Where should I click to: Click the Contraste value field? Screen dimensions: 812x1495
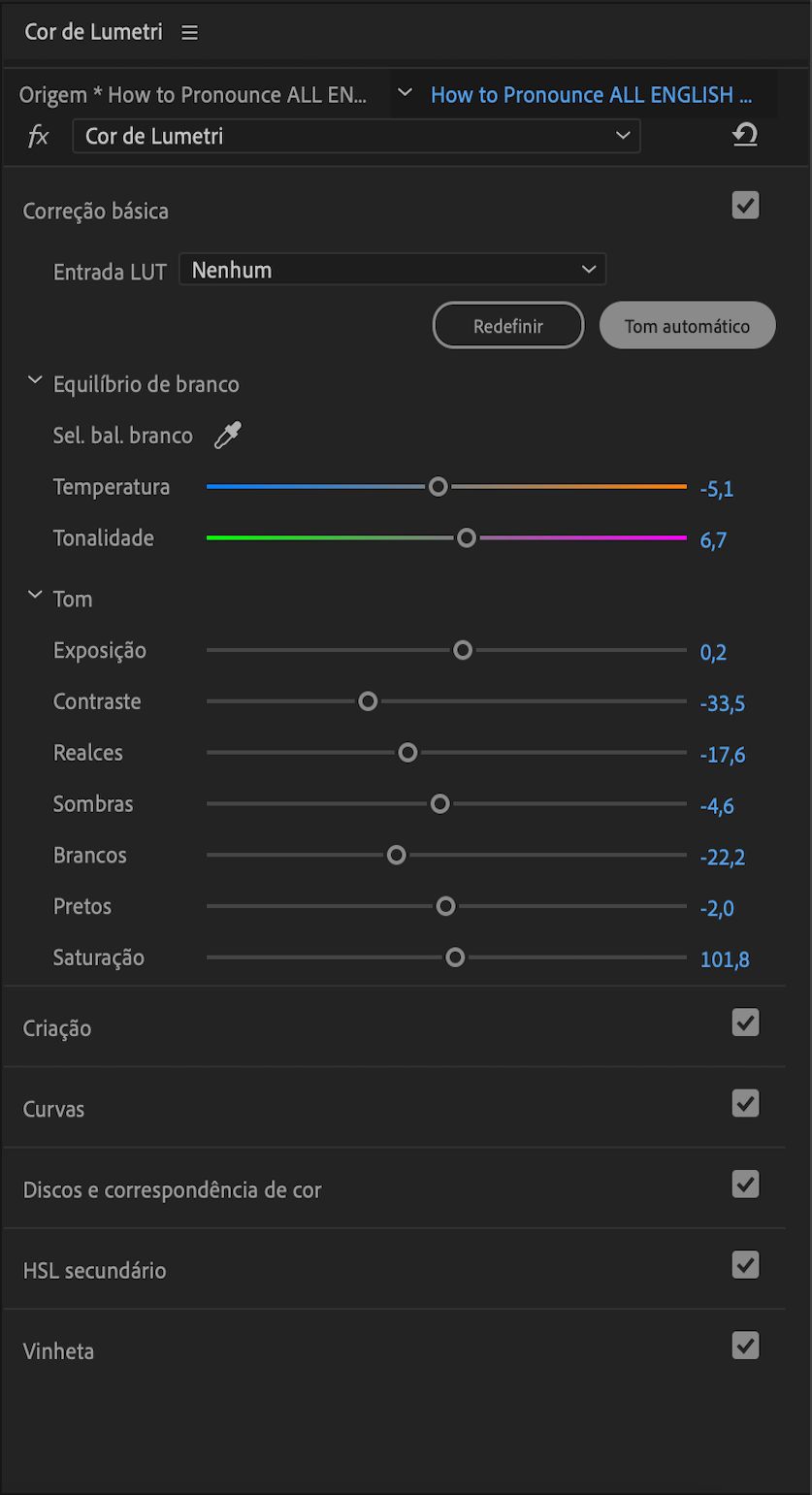[x=722, y=703]
